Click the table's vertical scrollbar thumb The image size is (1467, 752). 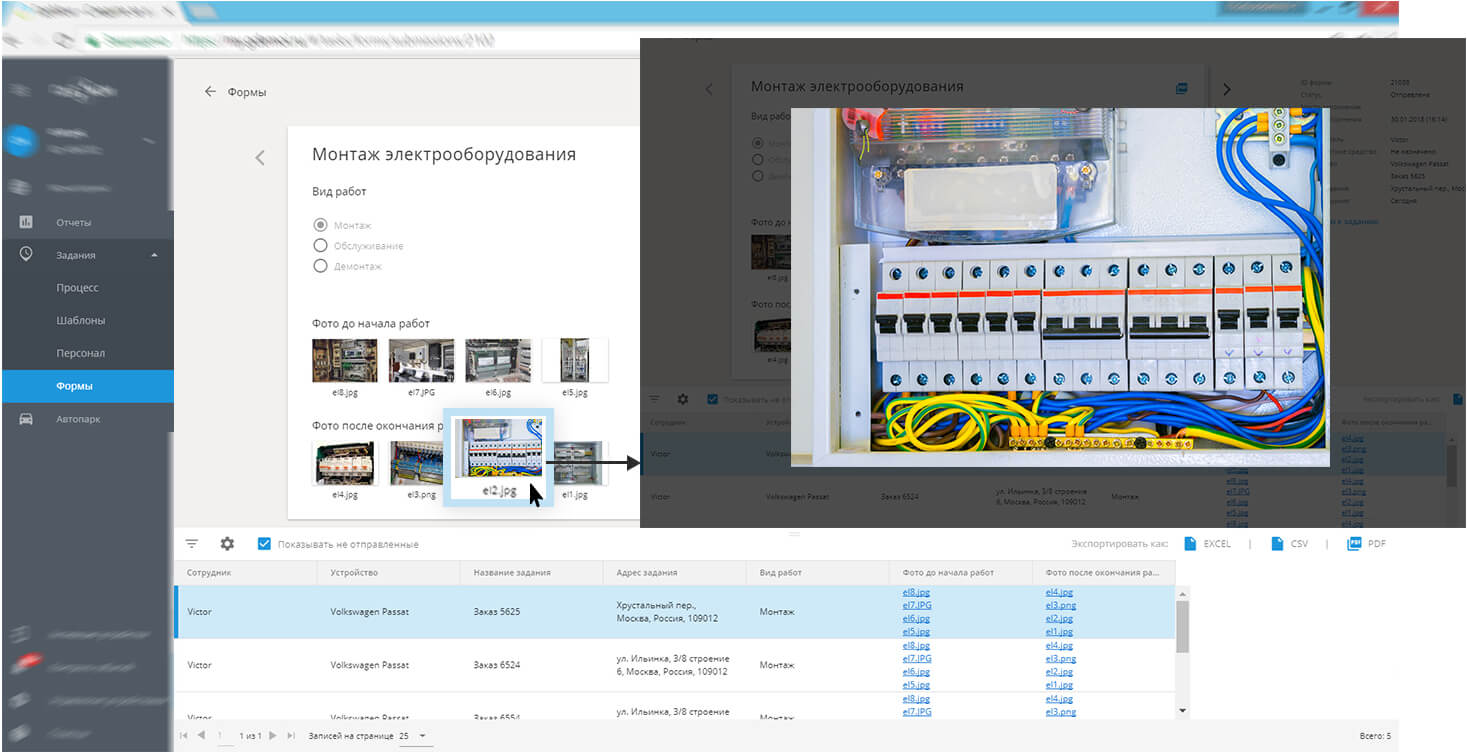click(1183, 625)
